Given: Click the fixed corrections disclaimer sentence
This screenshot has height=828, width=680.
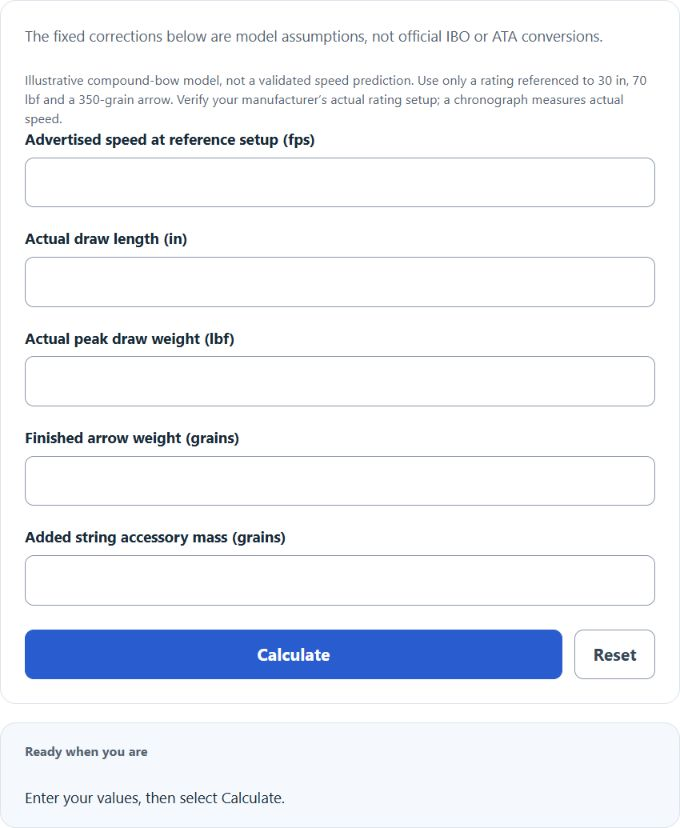Looking at the screenshot, I should (x=314, y=36).
